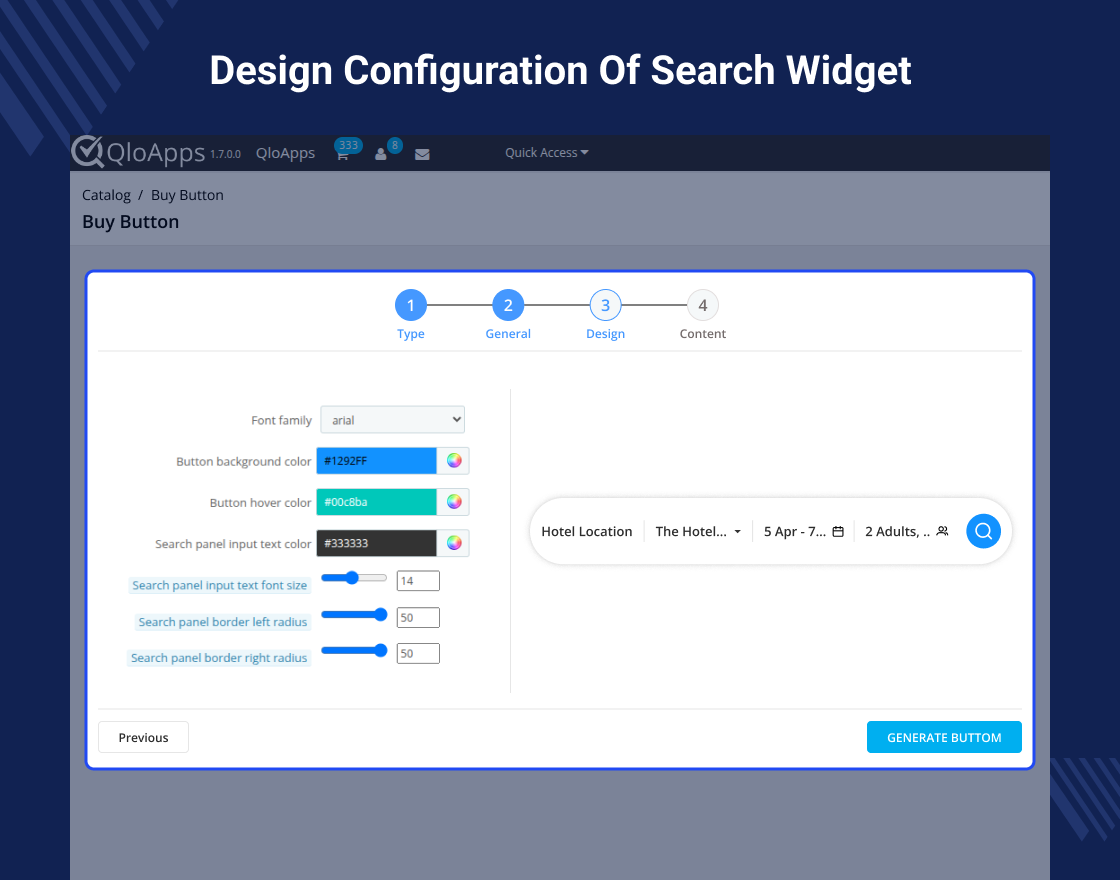This screenshot has height=880, width=1120.
Task: Open the messages envelope icon
Action: (422, 154)
